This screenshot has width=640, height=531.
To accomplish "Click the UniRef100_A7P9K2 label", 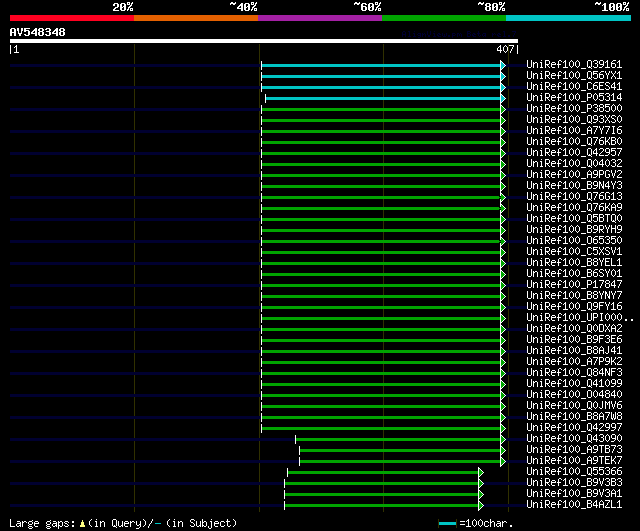I will click(x=574, y=362).
